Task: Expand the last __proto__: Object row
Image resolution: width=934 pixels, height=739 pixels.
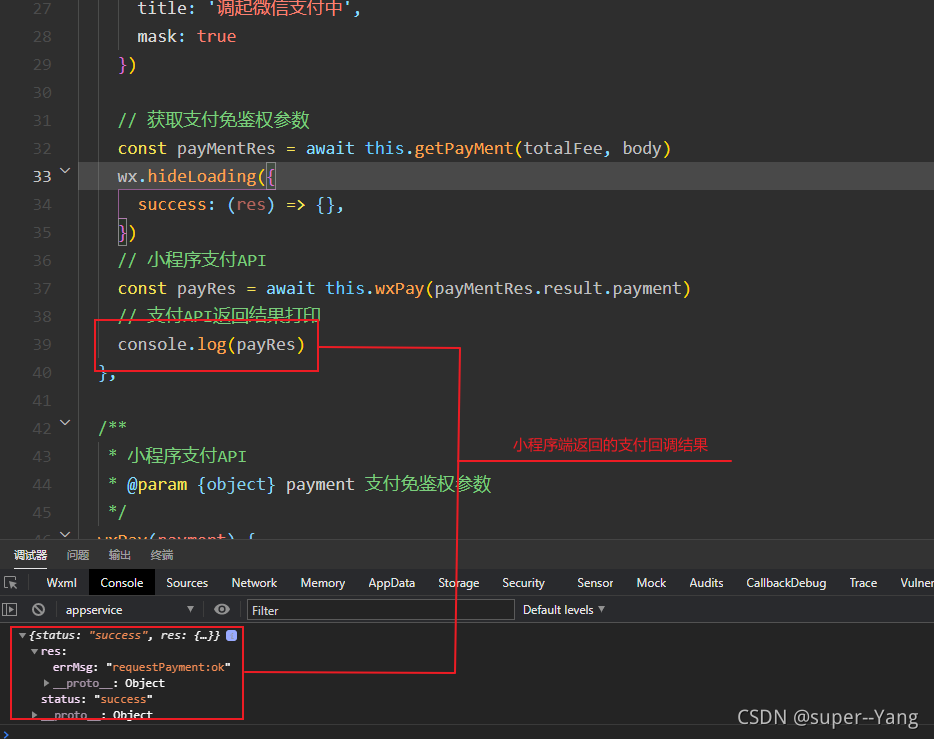Action: (x=35, y=714)
